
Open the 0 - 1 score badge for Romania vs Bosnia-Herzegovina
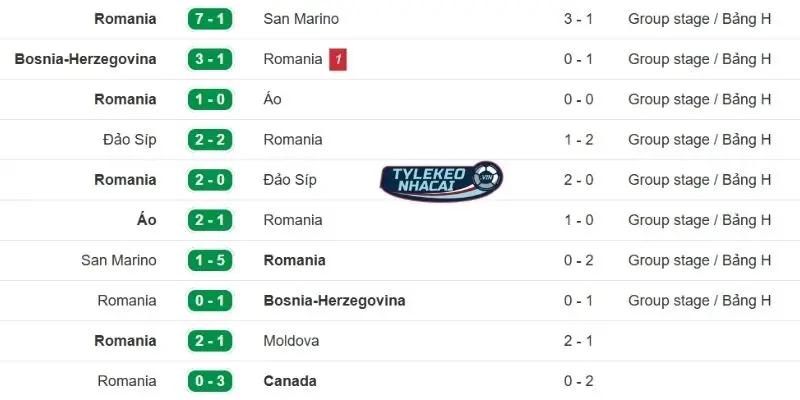[x=210, y=300]
